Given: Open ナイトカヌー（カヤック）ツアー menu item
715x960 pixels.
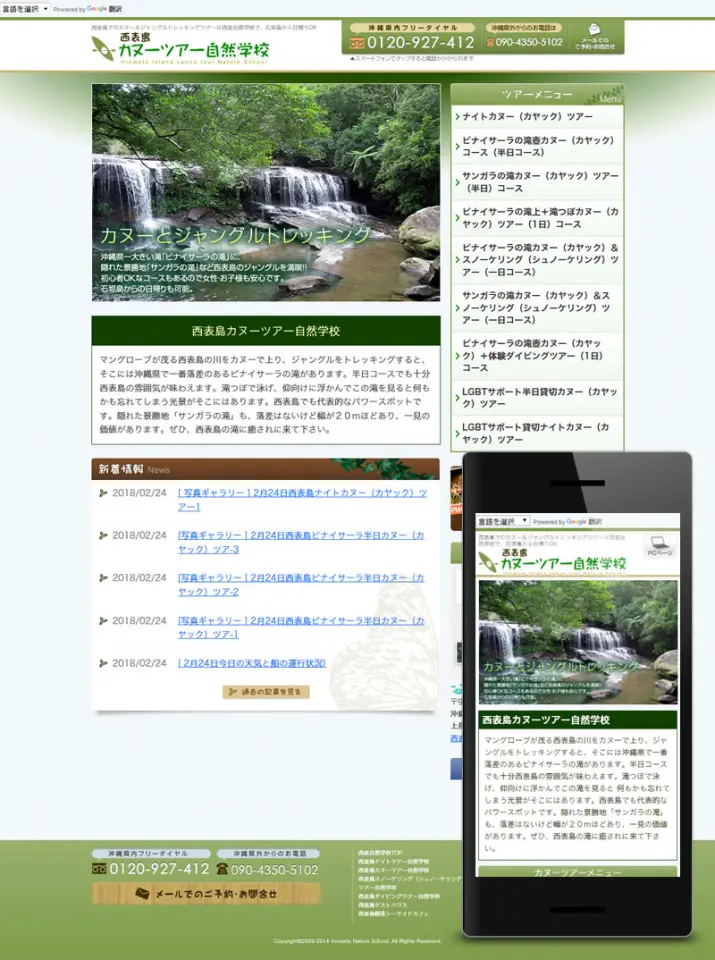Looking at the screenshot, I should (x=537, y=116).
